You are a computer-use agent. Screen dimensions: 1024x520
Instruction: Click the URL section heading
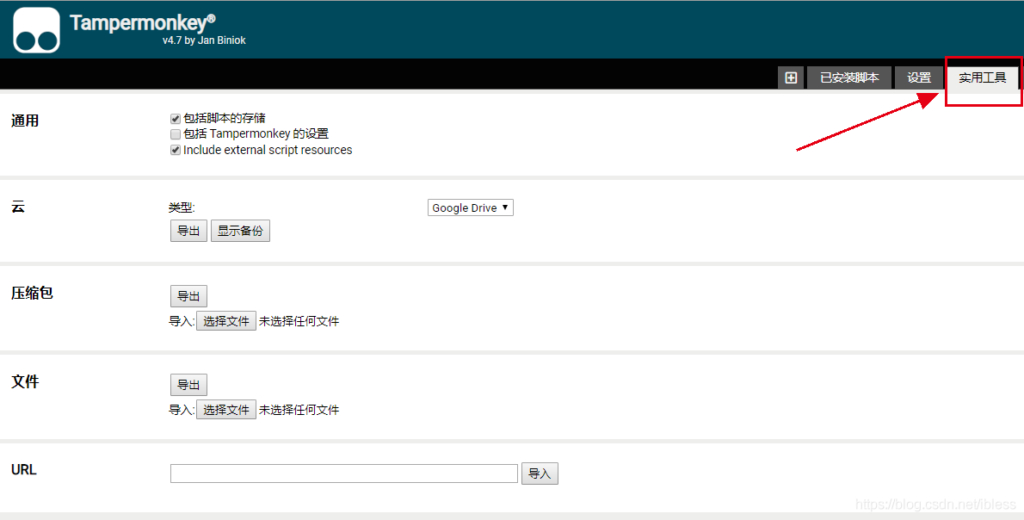point(24,470)
